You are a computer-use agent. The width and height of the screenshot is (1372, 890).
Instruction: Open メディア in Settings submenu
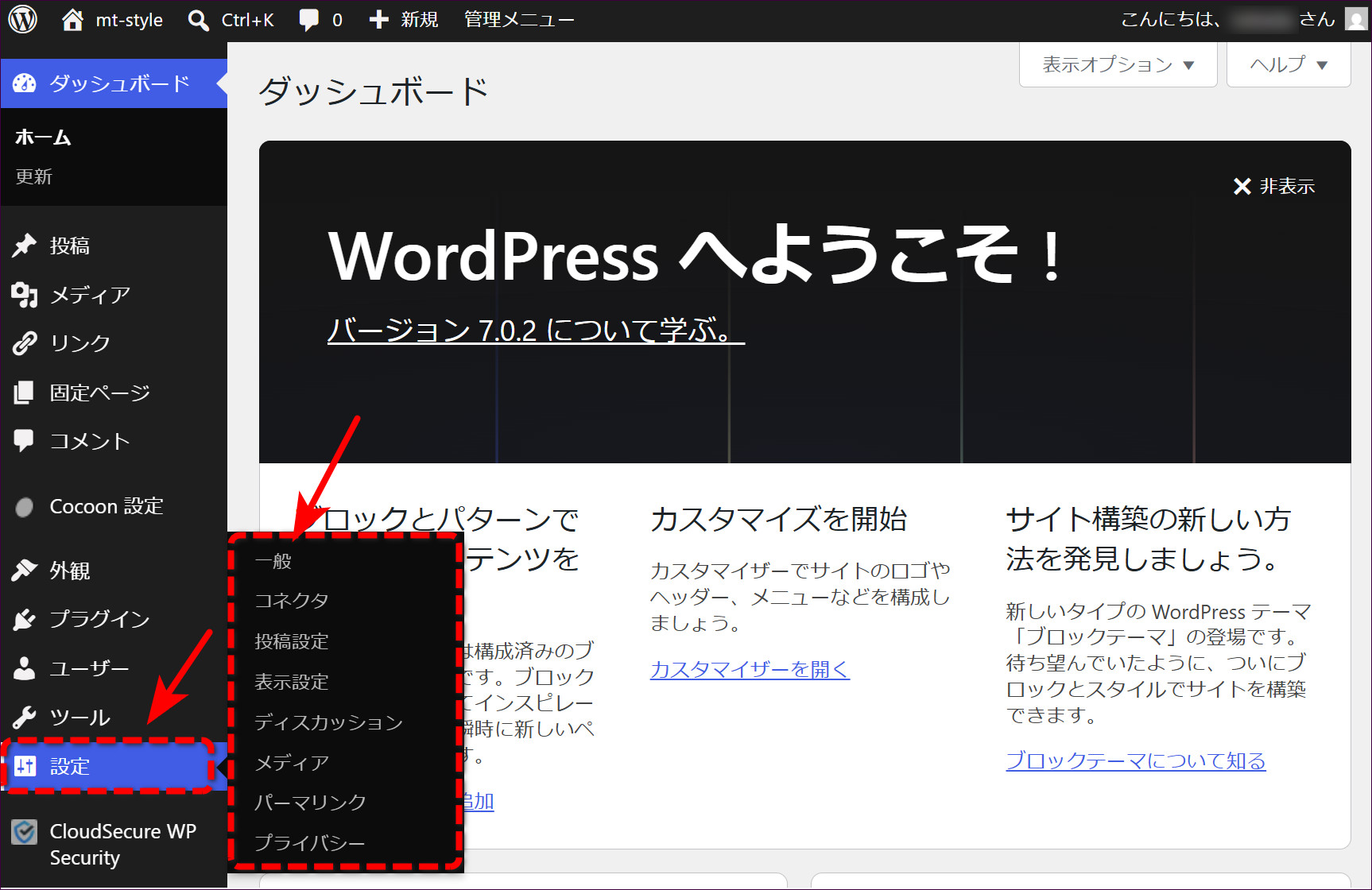tap(292, 763)
